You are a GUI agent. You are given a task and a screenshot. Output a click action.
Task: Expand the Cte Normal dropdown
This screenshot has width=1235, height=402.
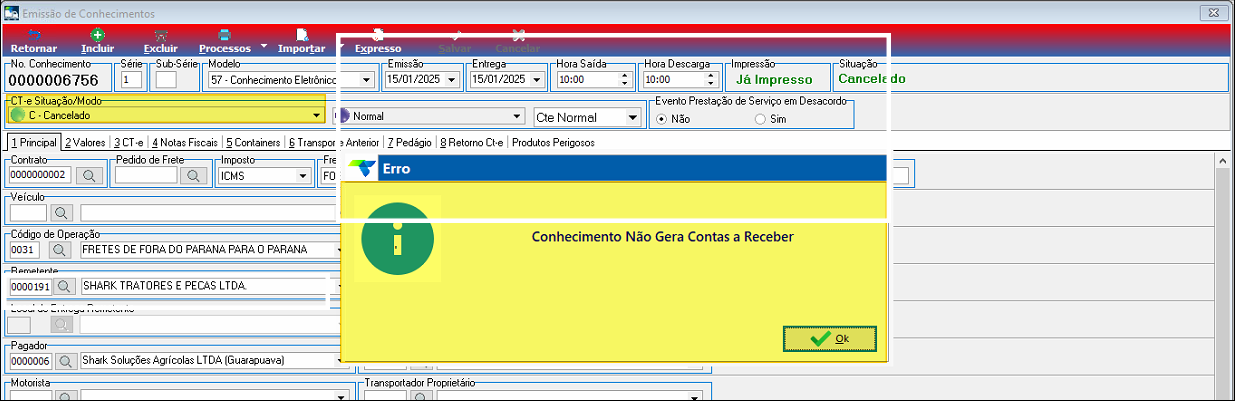(632, 117)
